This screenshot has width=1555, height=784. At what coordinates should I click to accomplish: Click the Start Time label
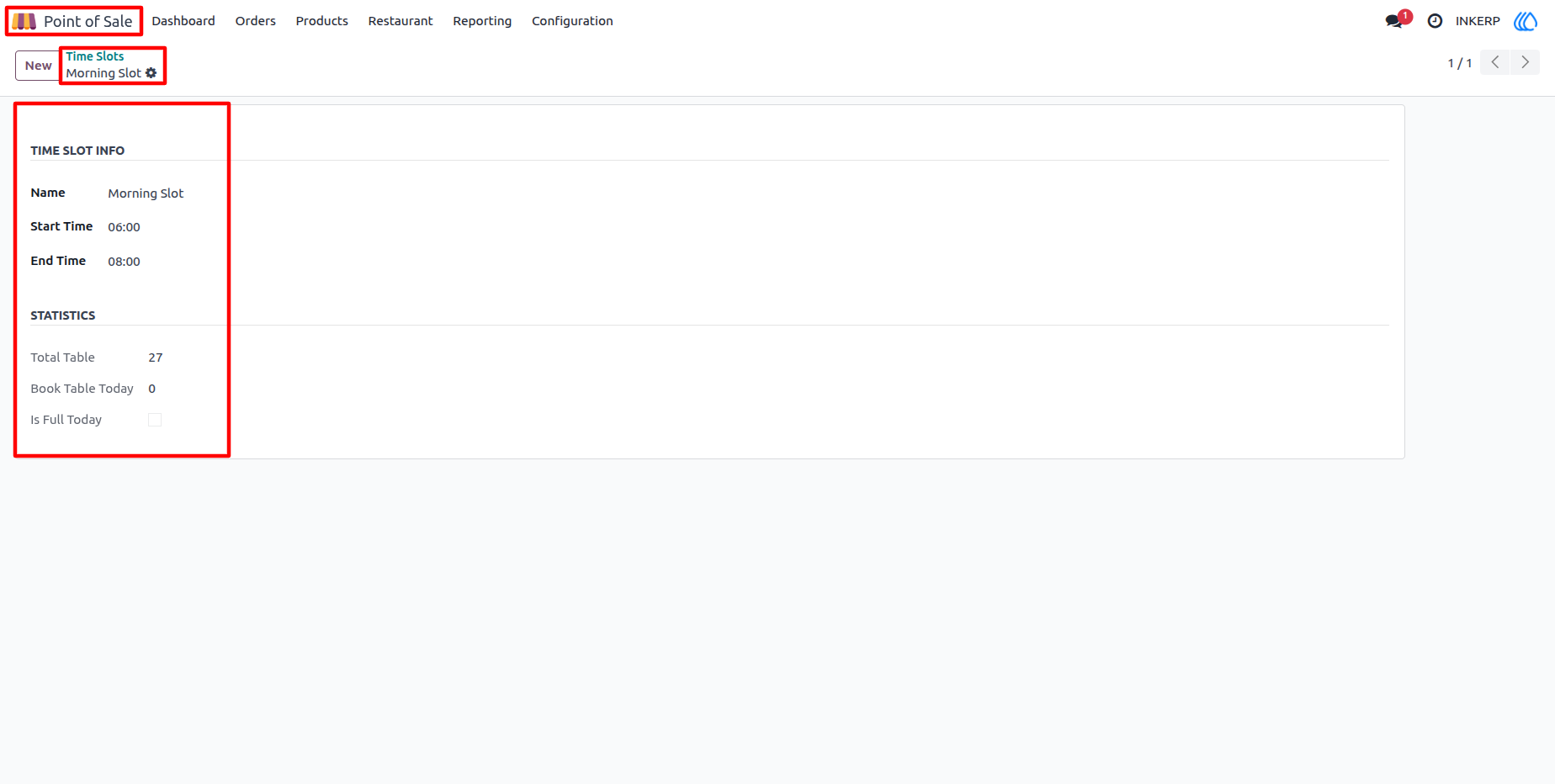pyautogui.click(x=61, y=226)
